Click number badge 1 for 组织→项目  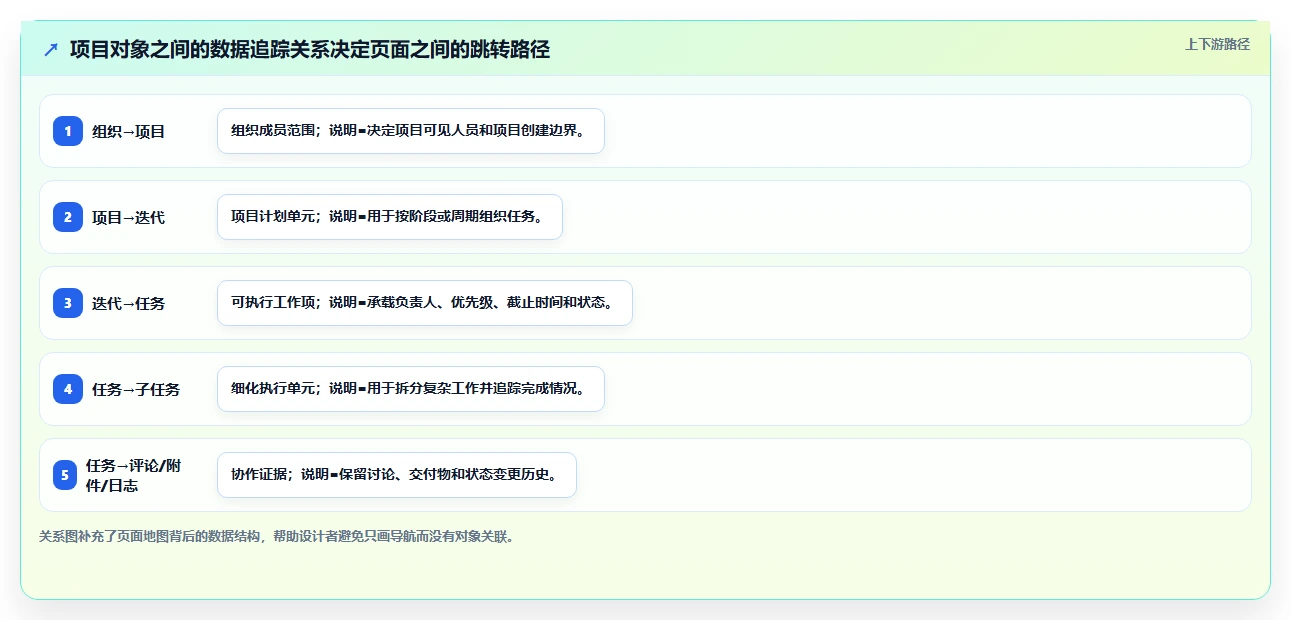[68, 131]
